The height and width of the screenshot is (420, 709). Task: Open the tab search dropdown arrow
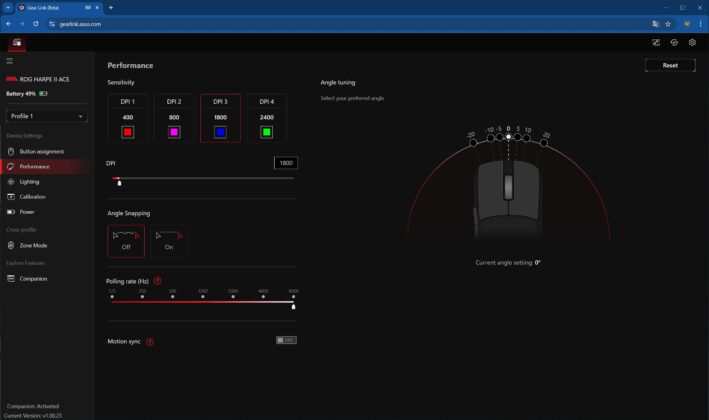pyautogui.click(x=8, y=8)
